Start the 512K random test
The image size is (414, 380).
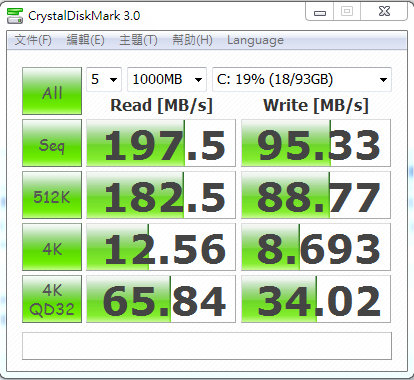coord(52,195)
